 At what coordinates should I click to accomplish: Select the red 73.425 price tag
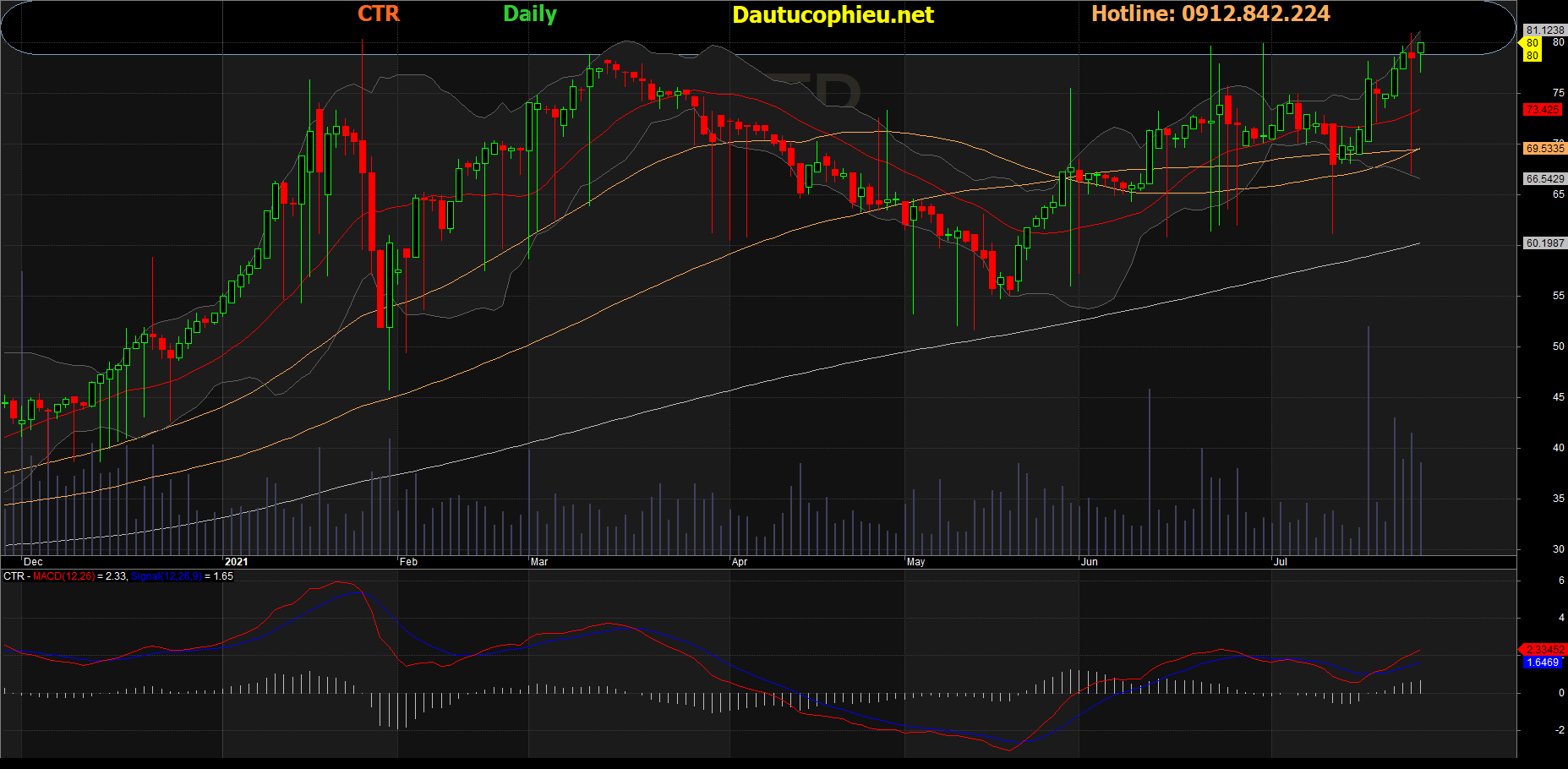click(1543, 110)
